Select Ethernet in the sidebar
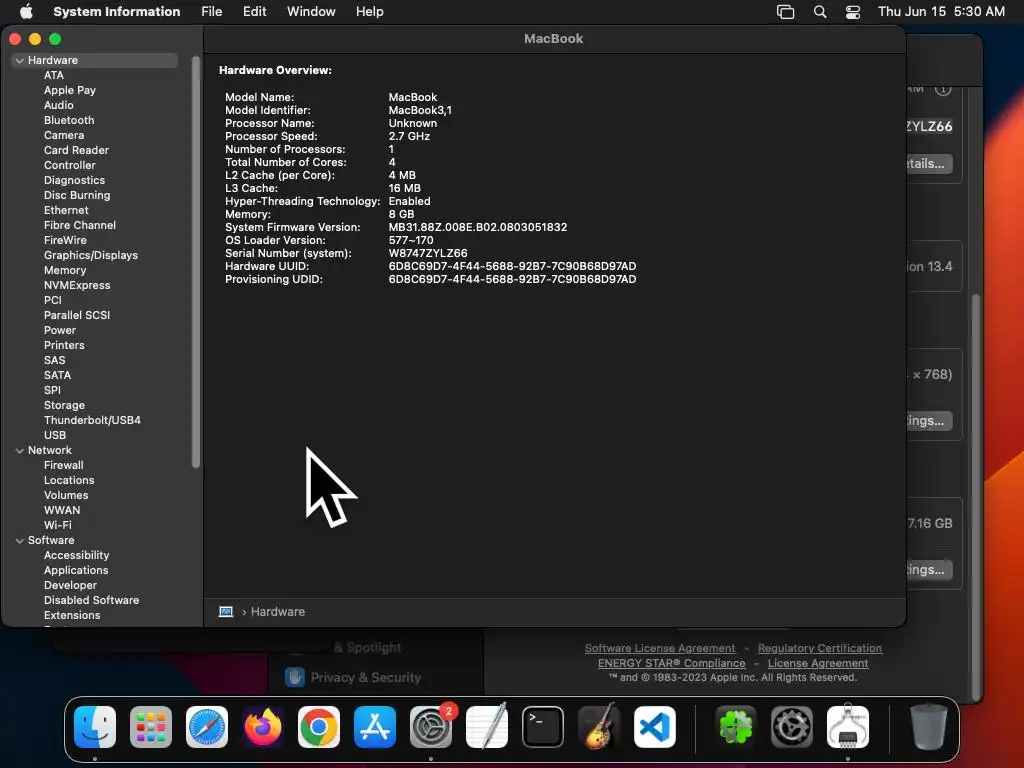The image size is (1024, 768). click(x=66, y=210)
